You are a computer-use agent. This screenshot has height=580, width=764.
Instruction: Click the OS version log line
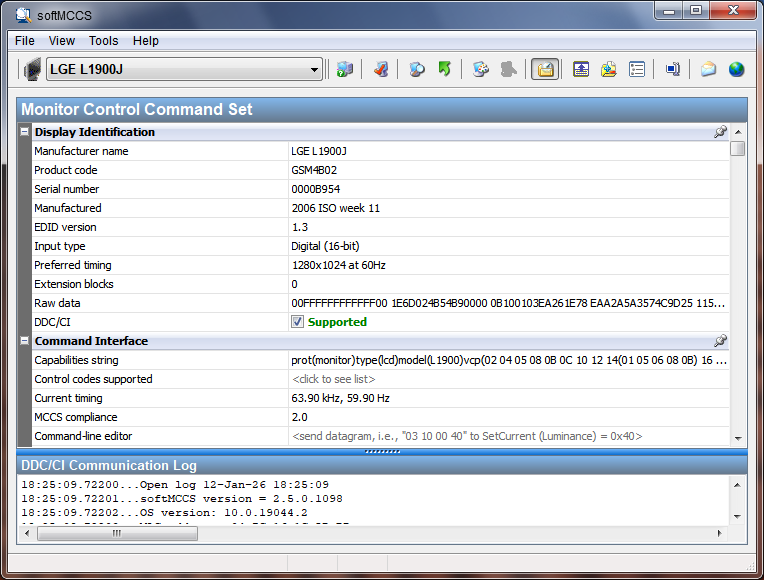tap(164, 513)
